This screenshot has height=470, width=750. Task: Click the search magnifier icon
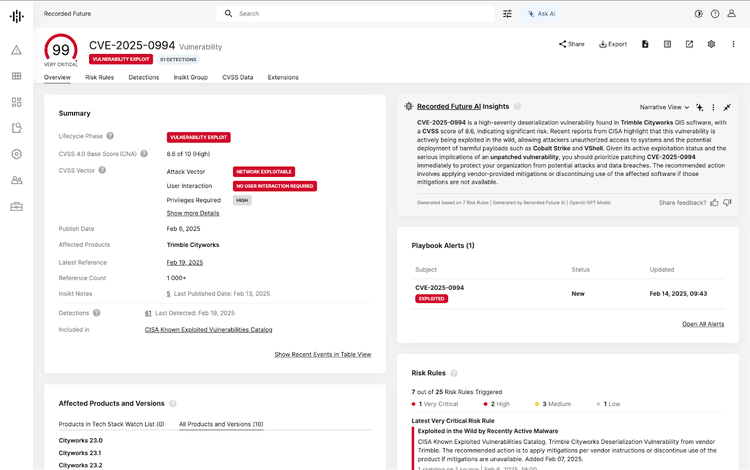pyautogui.click(x=229, y=13)
